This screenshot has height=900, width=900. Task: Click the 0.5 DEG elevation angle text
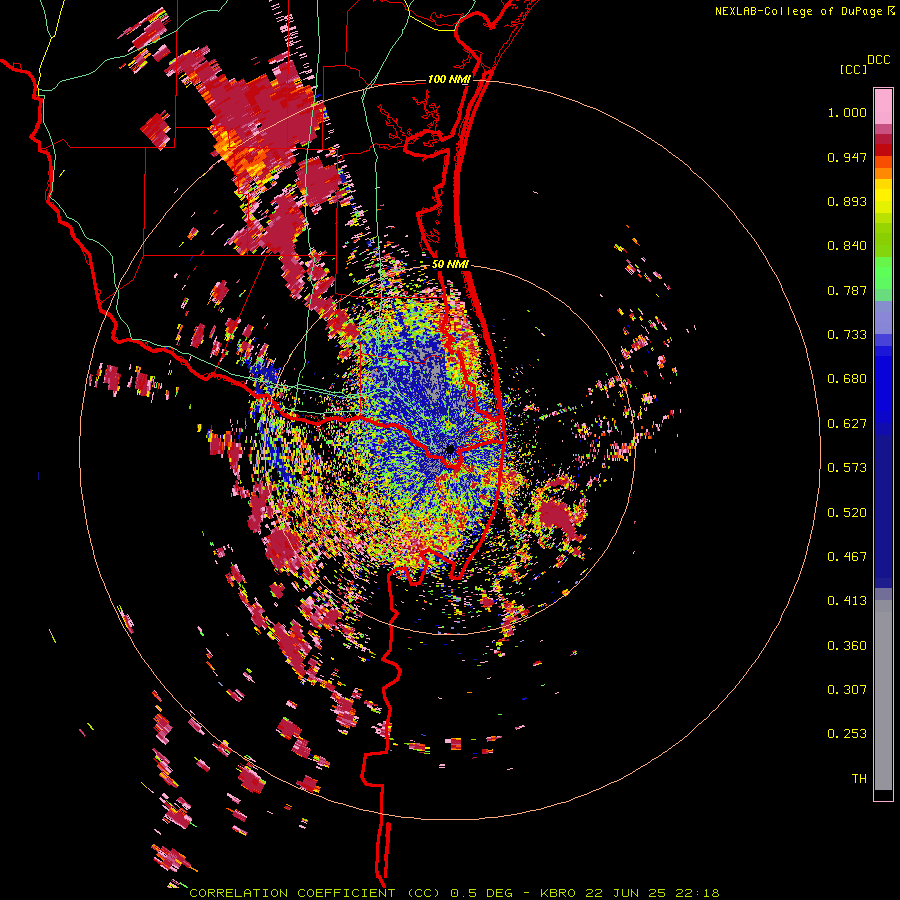click(x=482, y=893)
